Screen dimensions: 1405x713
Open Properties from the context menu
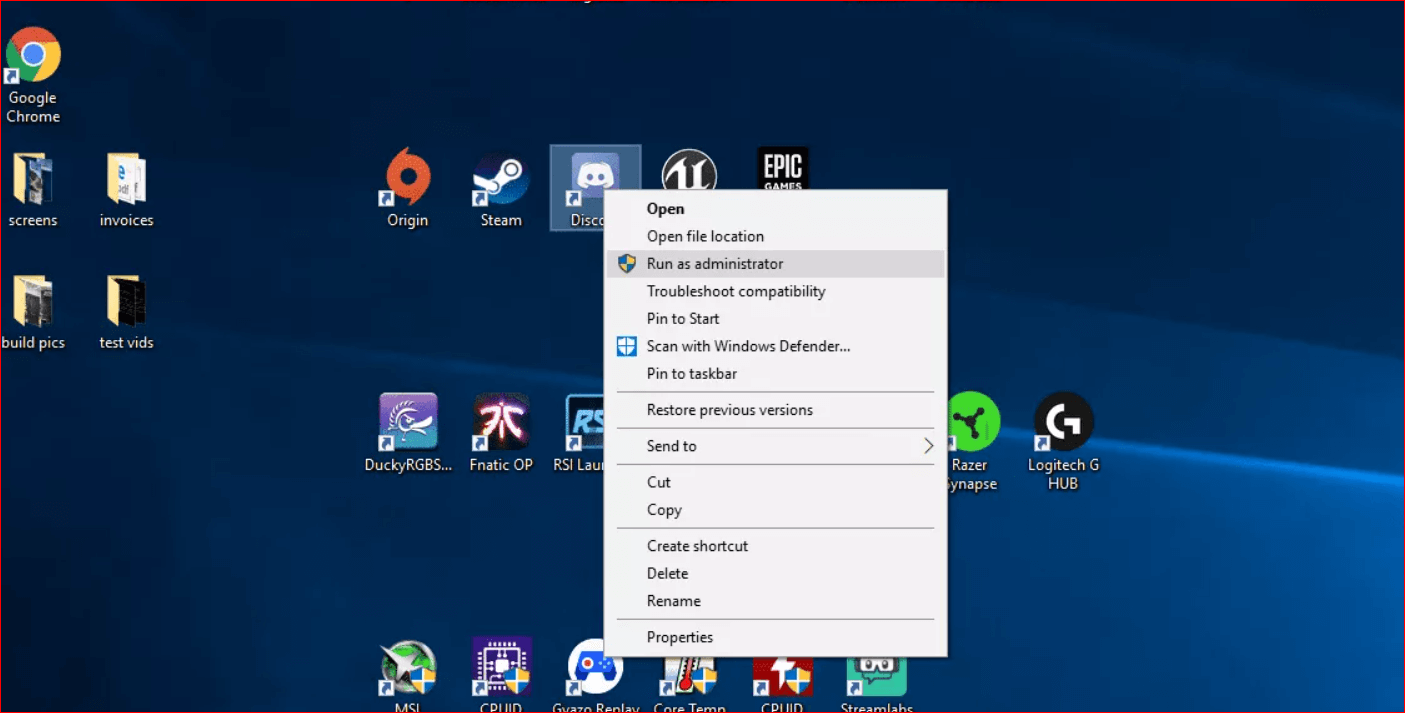click(775, 637)
